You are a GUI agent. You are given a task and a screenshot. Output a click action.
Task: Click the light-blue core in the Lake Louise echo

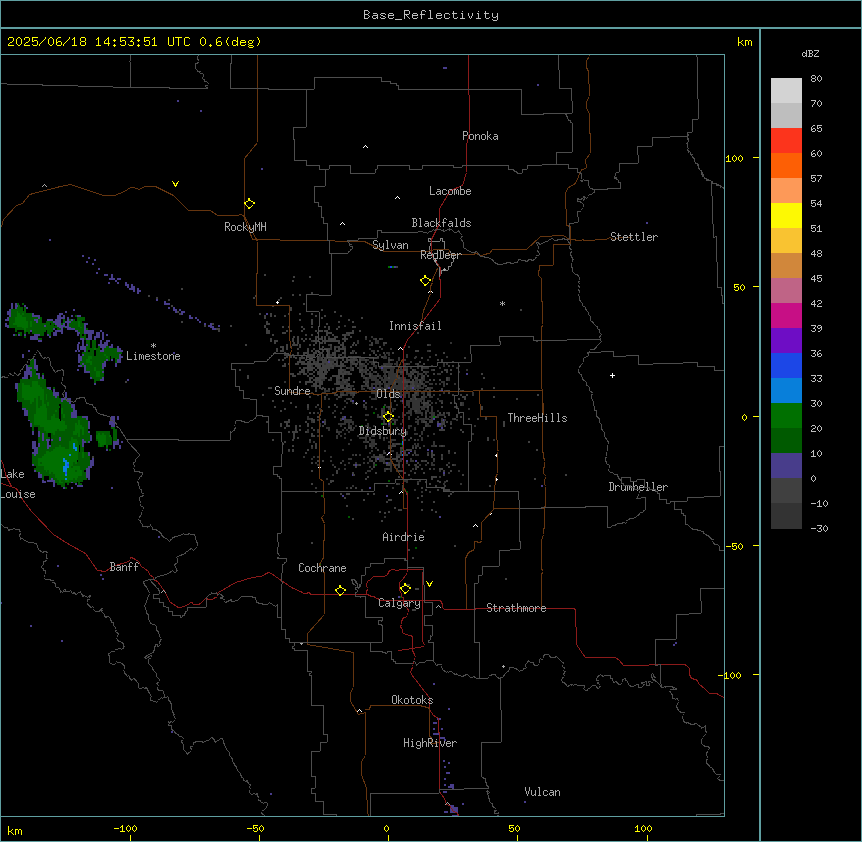[66, 466]
